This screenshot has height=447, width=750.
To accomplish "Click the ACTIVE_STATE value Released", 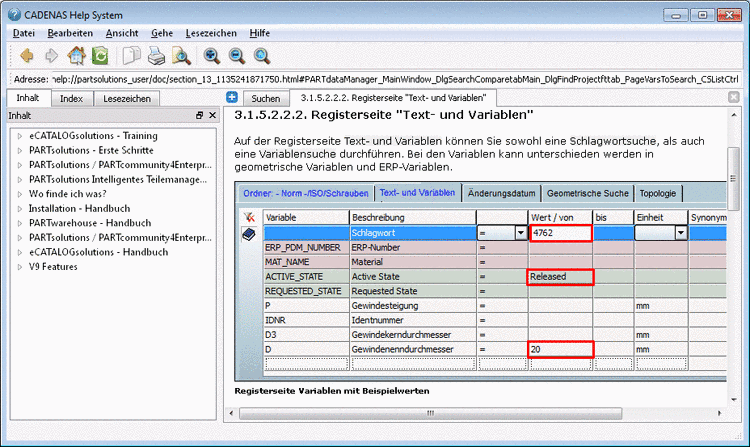I will pos(560,277).
